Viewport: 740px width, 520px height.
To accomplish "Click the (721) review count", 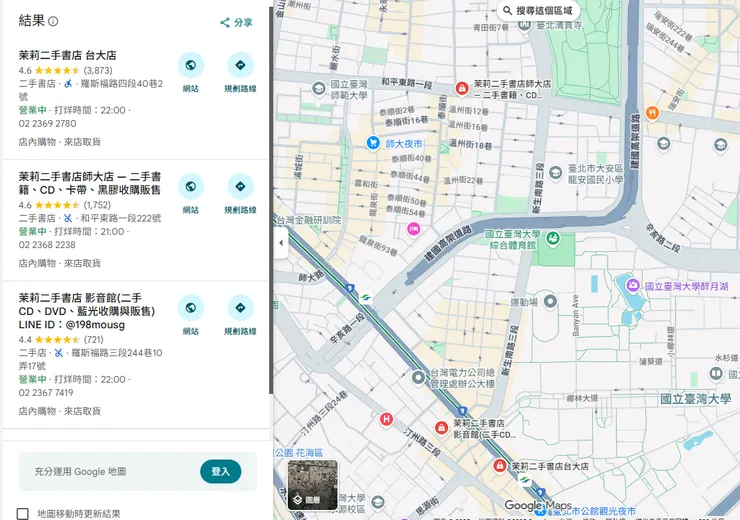I will [x=93, y=339].
